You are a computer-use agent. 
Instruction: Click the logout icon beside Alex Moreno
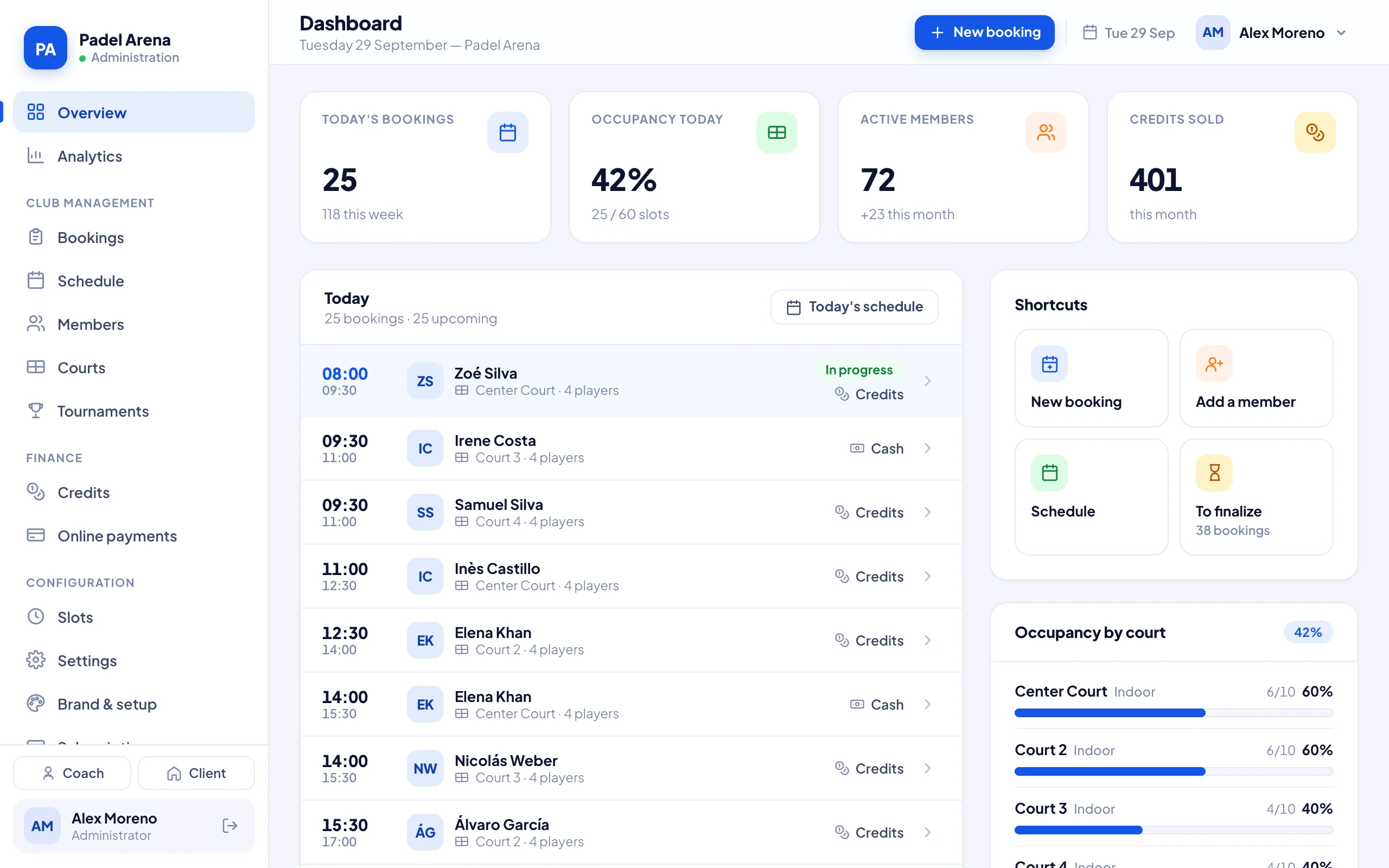(230, 826)
